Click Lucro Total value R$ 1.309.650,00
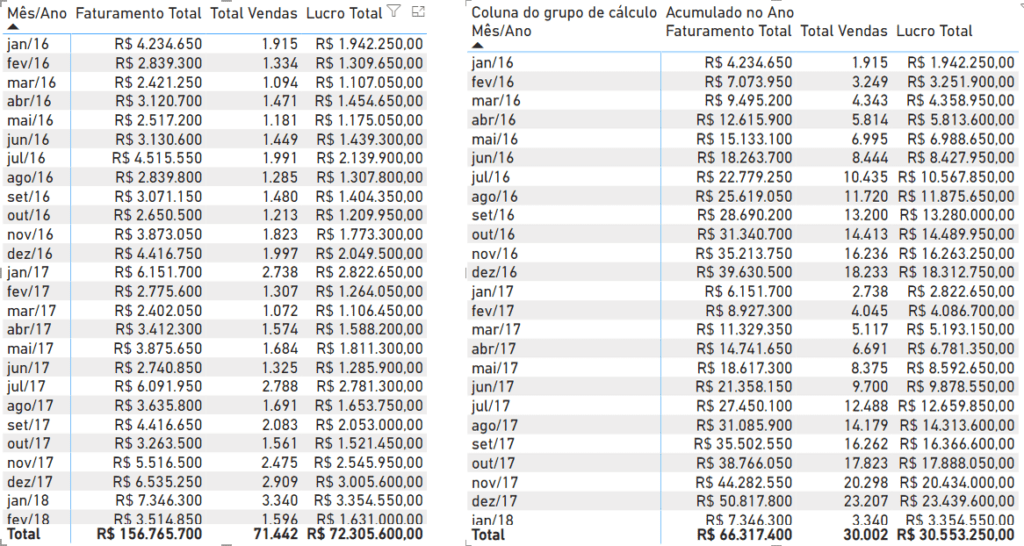 369,63
